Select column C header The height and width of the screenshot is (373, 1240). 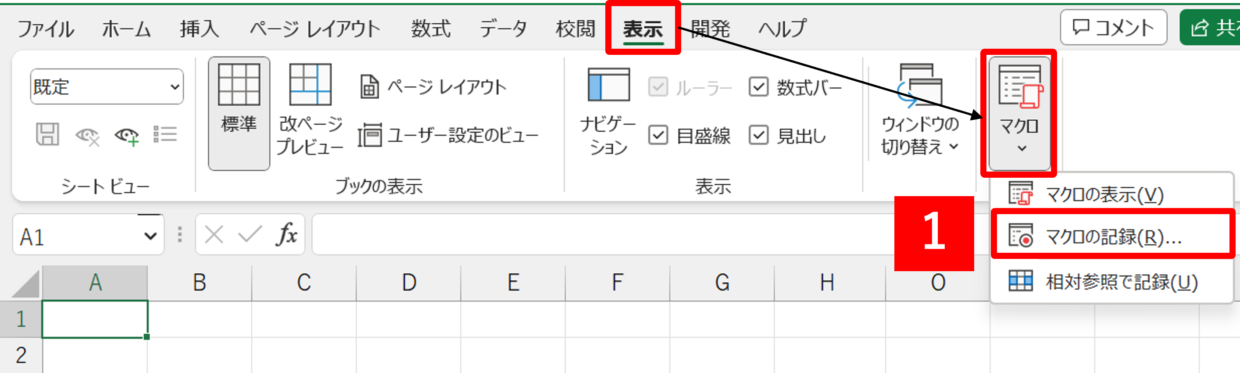coord(304,283)
